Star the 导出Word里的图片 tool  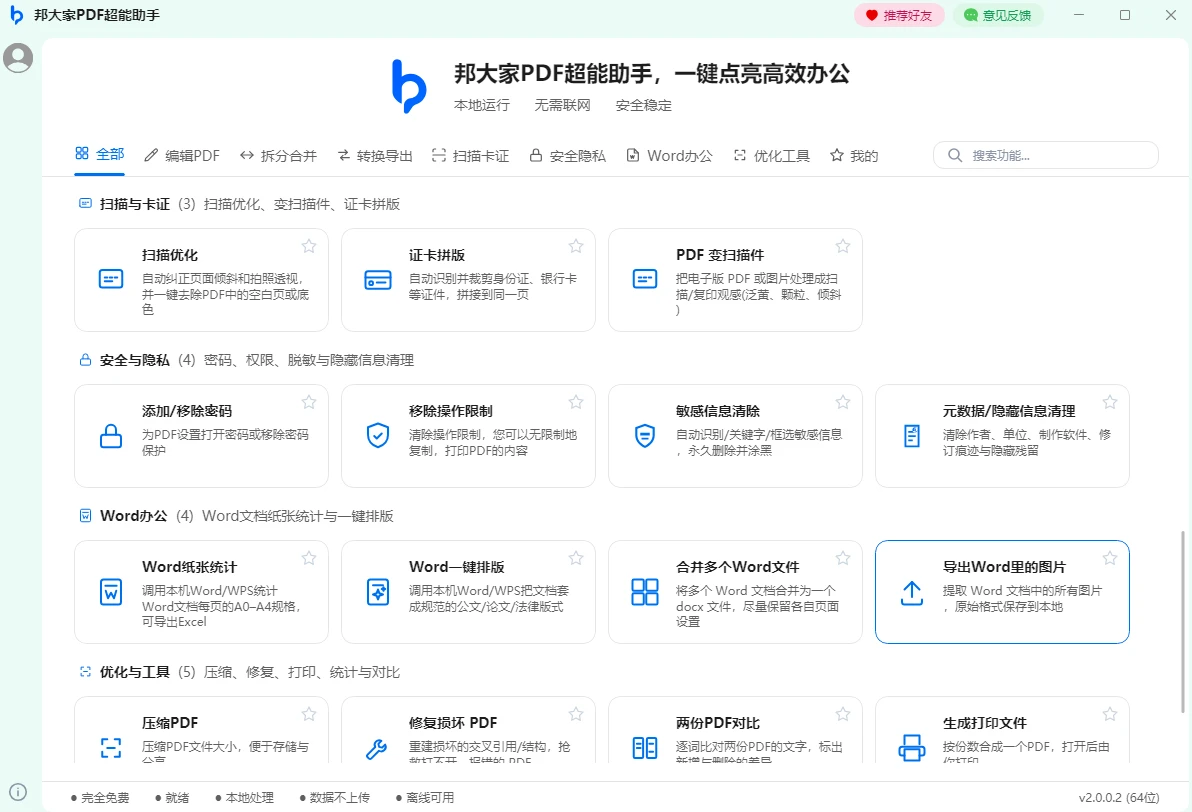coord(1110,558)
